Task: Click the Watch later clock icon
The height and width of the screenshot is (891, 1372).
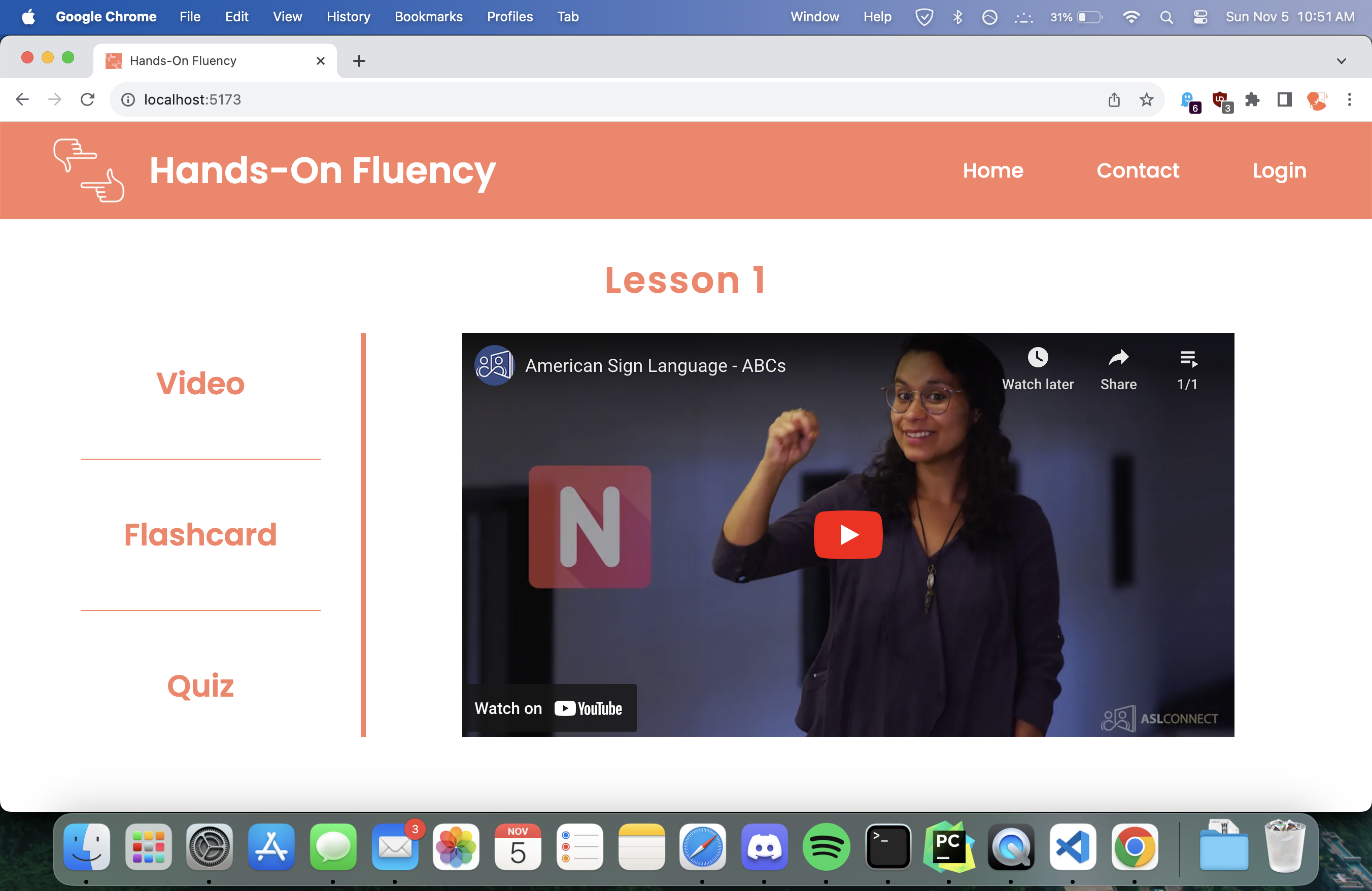Action: (x=1037, y=358)
